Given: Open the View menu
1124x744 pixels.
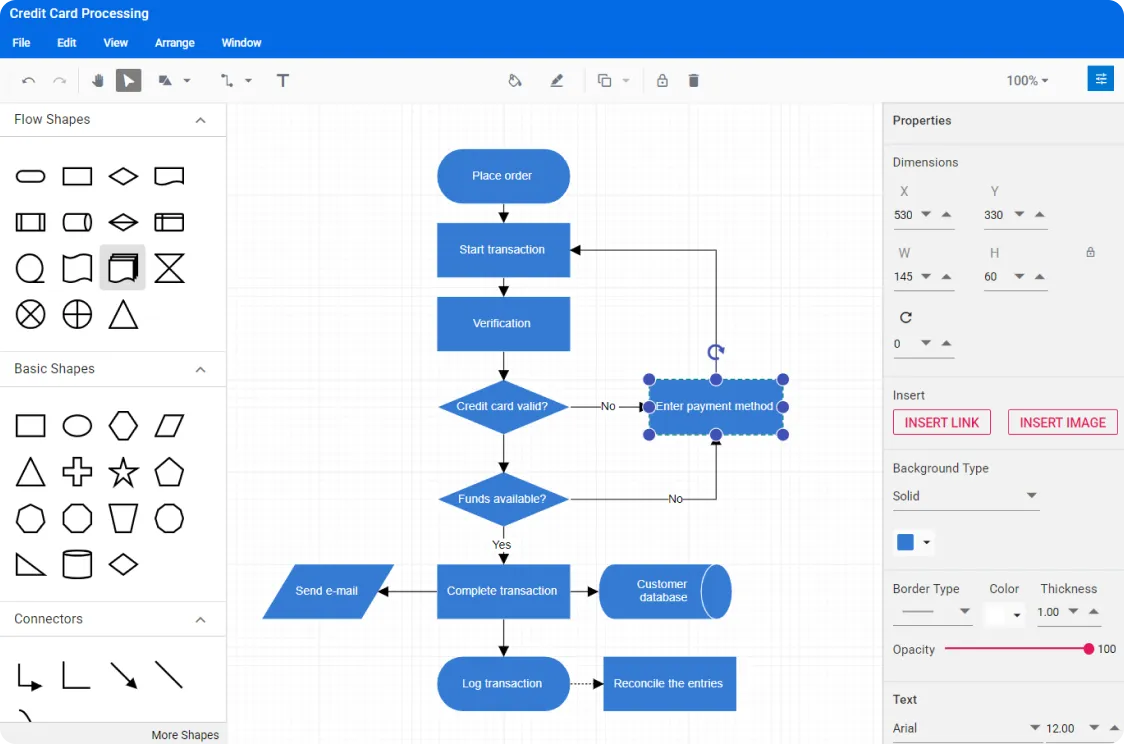Looking at the screenshot, I should coord(115,43).
